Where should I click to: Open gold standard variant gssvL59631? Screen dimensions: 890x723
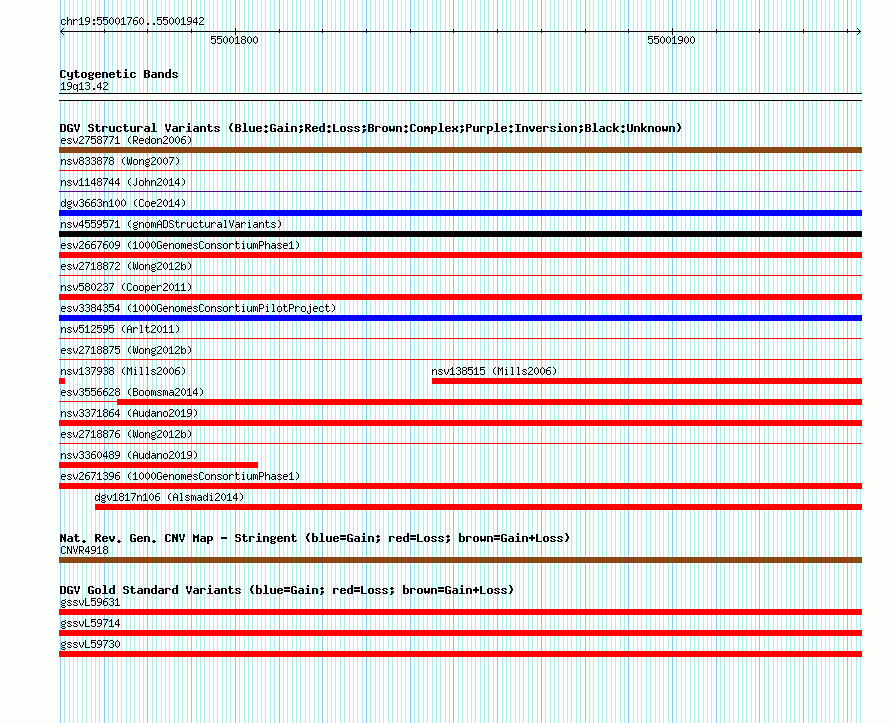(x=90, y=602)
